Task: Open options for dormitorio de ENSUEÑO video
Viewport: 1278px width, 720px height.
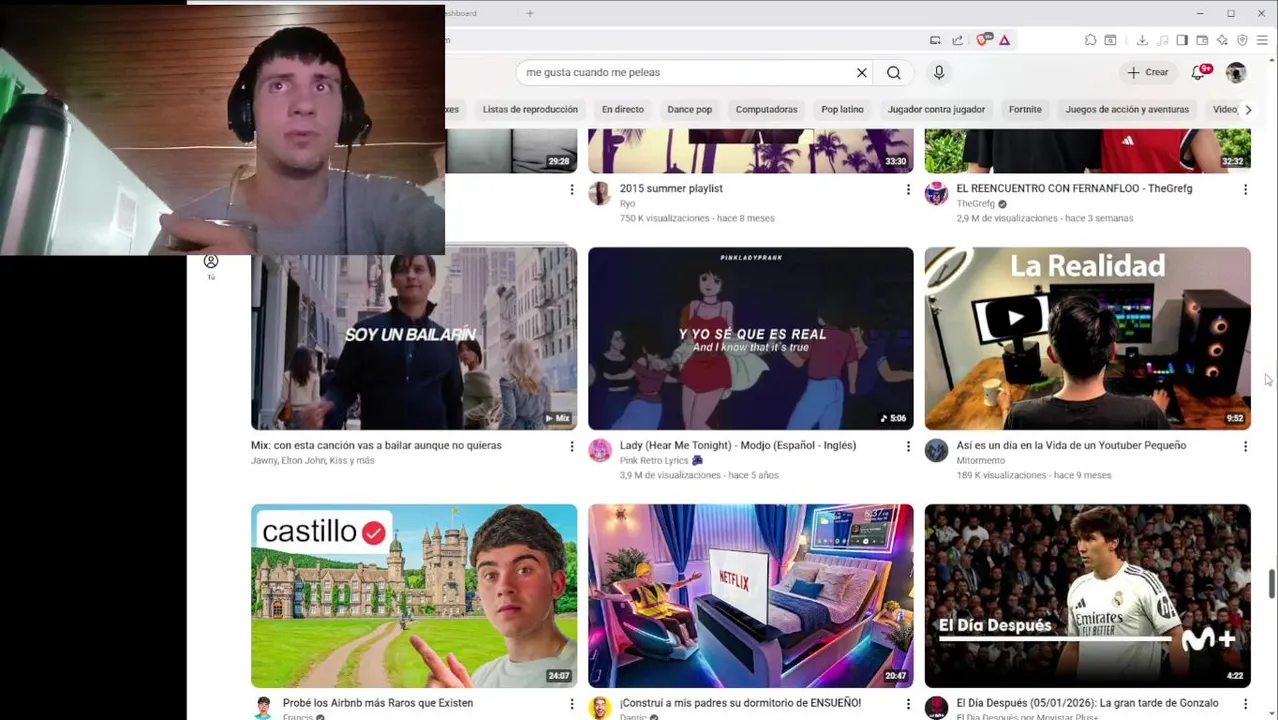Action: pos(908,704)
